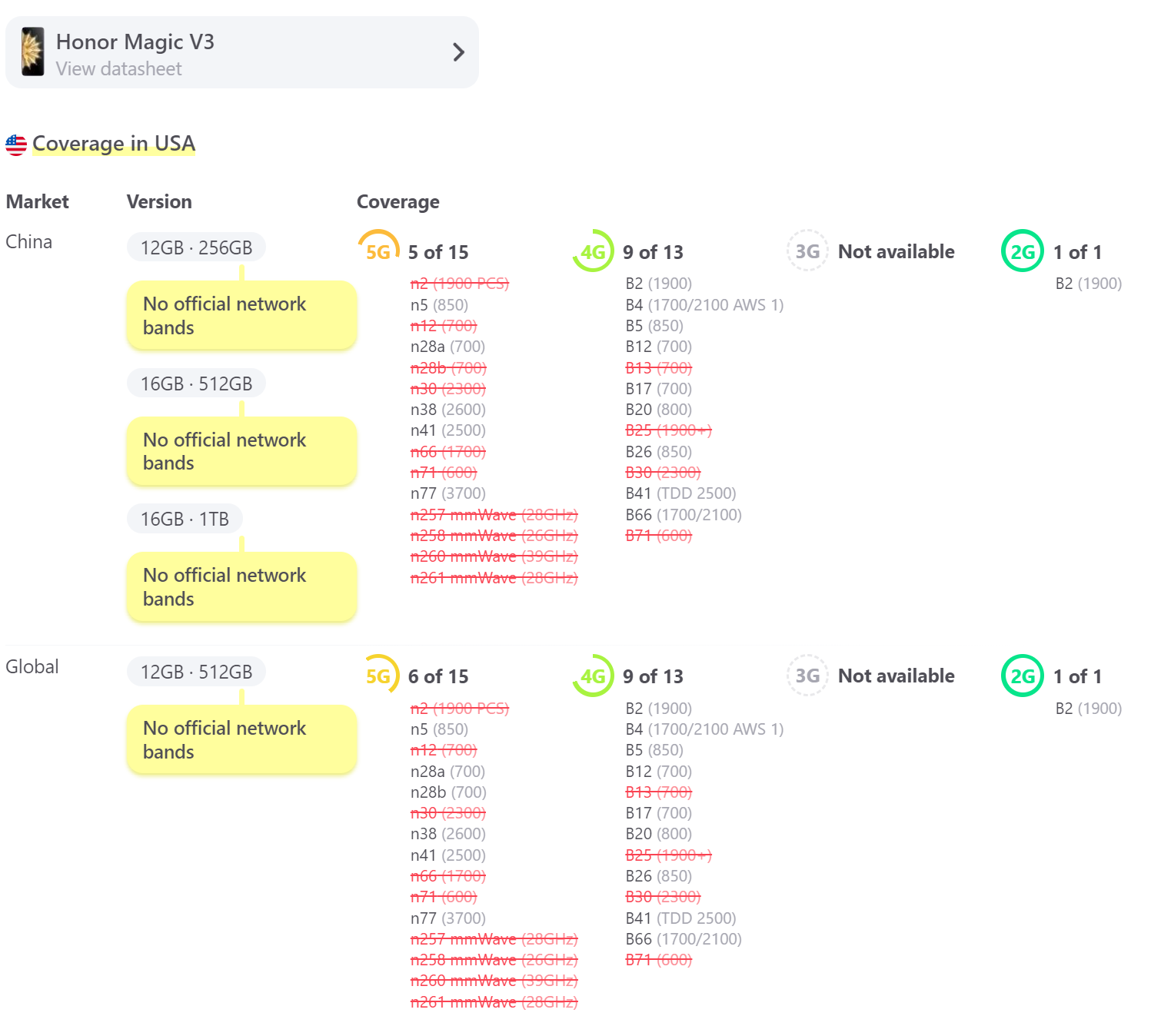Open the Honor Magic V3 datasheet chevron
The height and width of the screenshot is (1036, 1171).
(458, 52)
